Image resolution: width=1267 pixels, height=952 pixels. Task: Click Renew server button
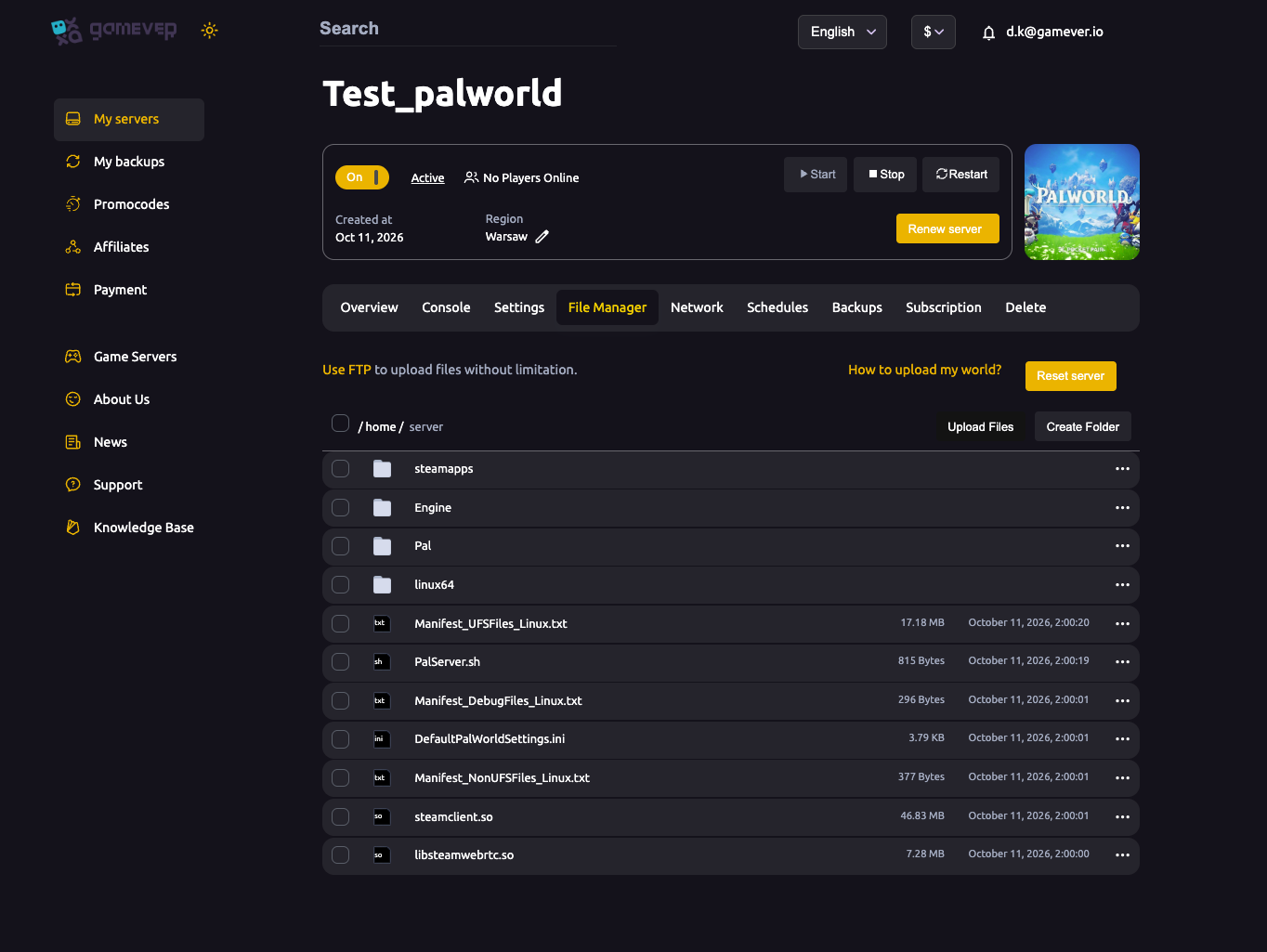coord(947,228)
